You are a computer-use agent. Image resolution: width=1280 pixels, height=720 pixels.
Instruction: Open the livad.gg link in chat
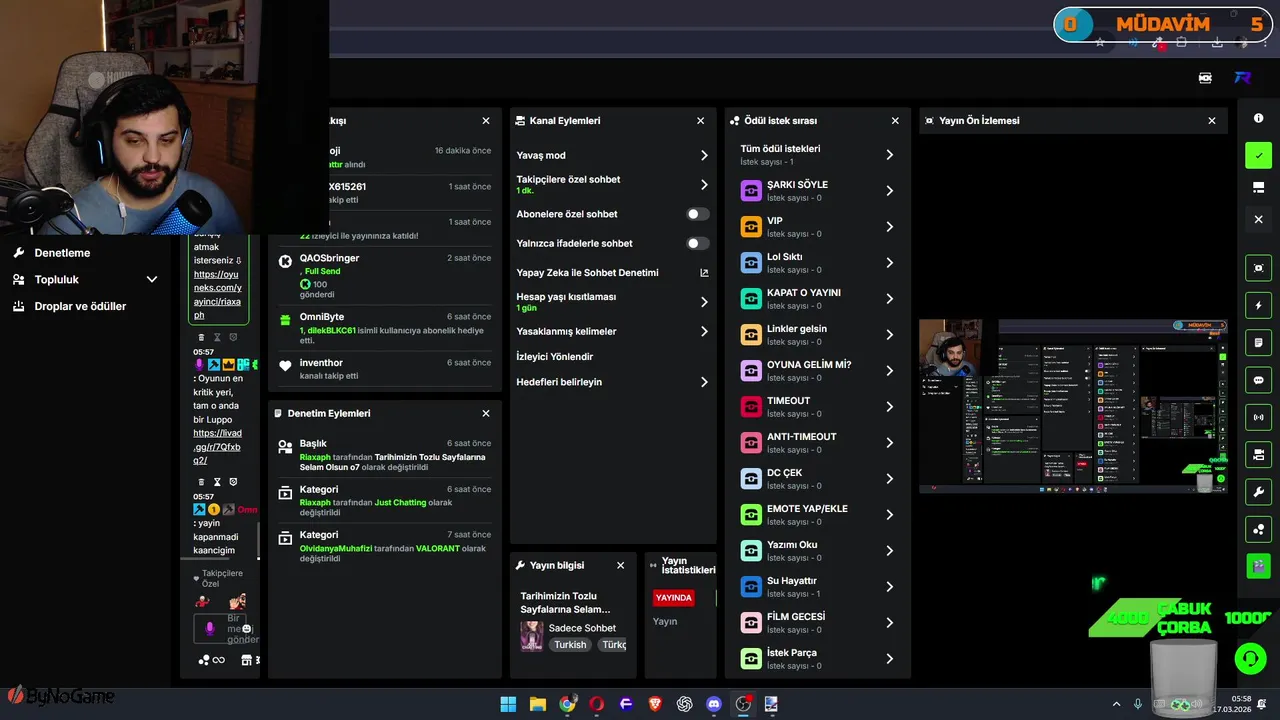tap(217, 447)
